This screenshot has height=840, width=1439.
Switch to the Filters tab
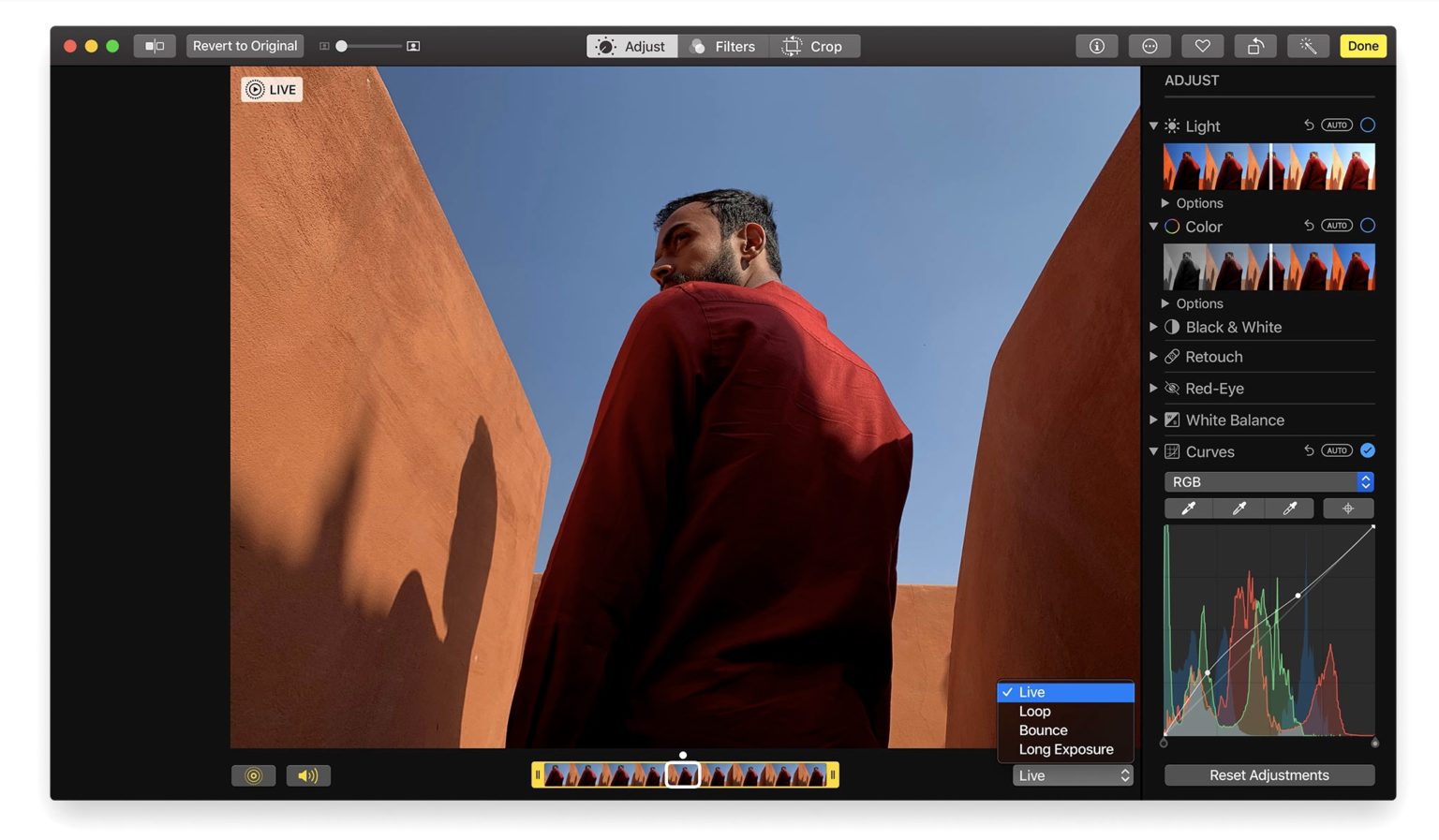[722, 46]
